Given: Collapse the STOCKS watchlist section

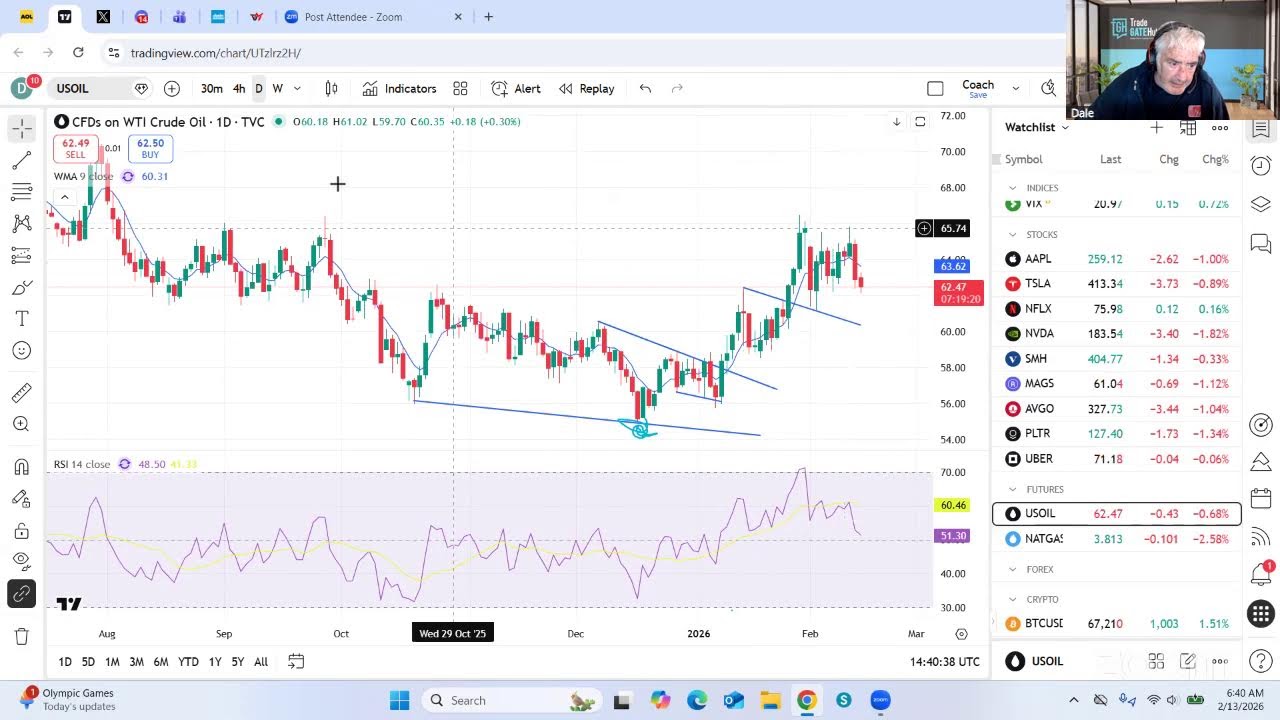Looking at the screenshot, I should click(x=1013, y=235).
